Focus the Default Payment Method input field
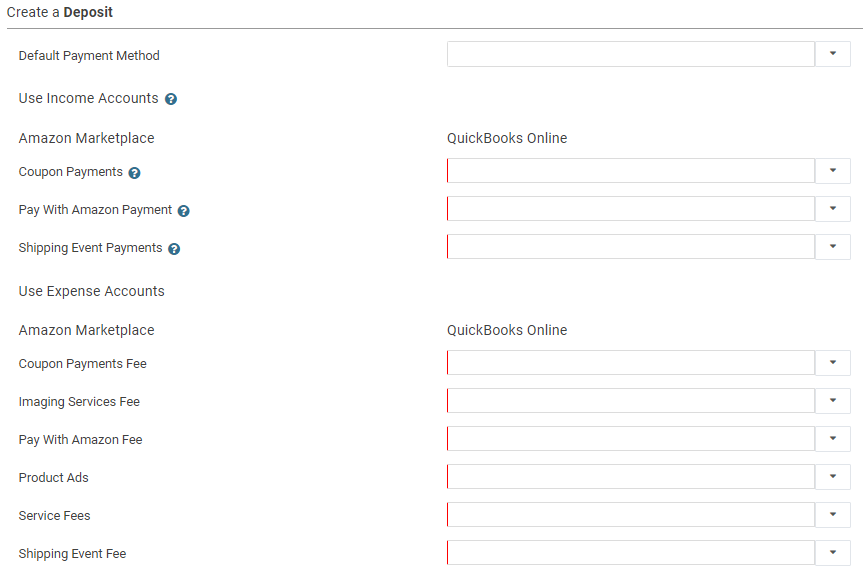 631,54
